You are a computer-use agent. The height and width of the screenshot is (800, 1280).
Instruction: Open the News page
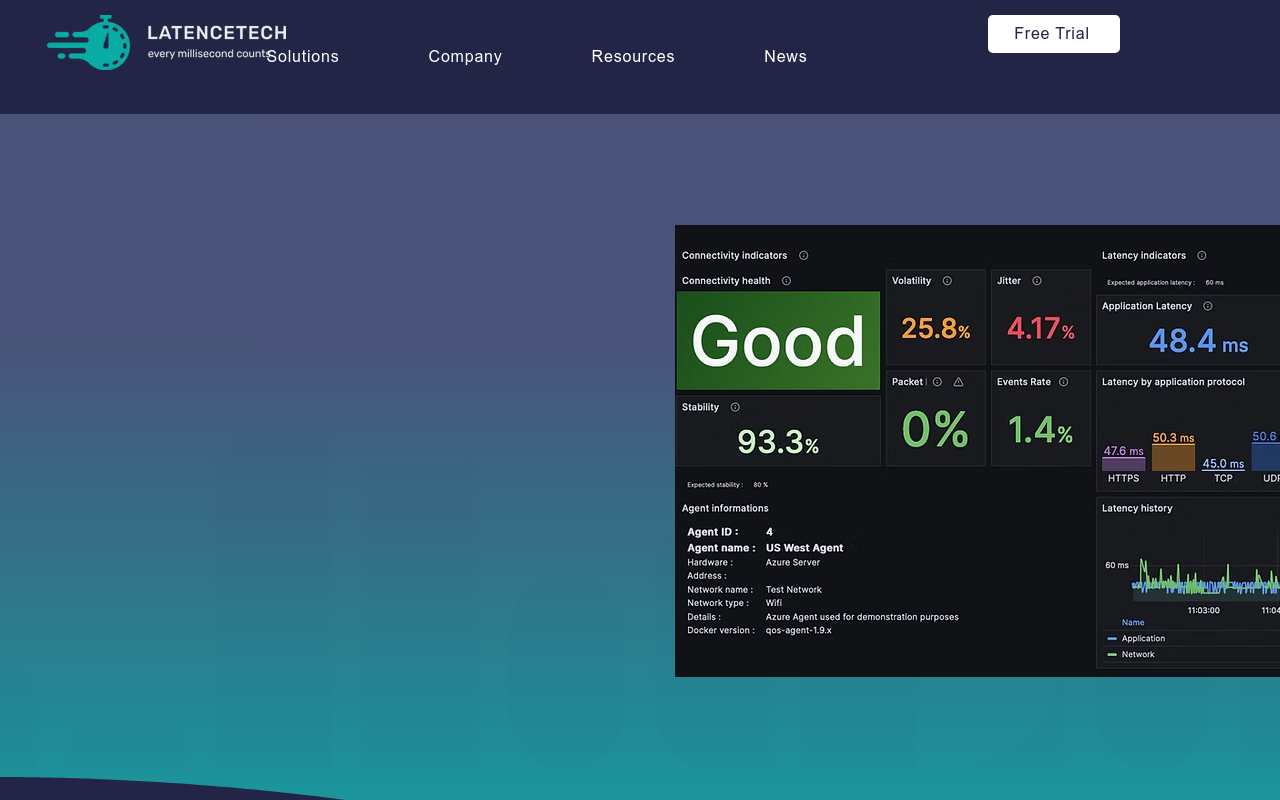[785, 56]
